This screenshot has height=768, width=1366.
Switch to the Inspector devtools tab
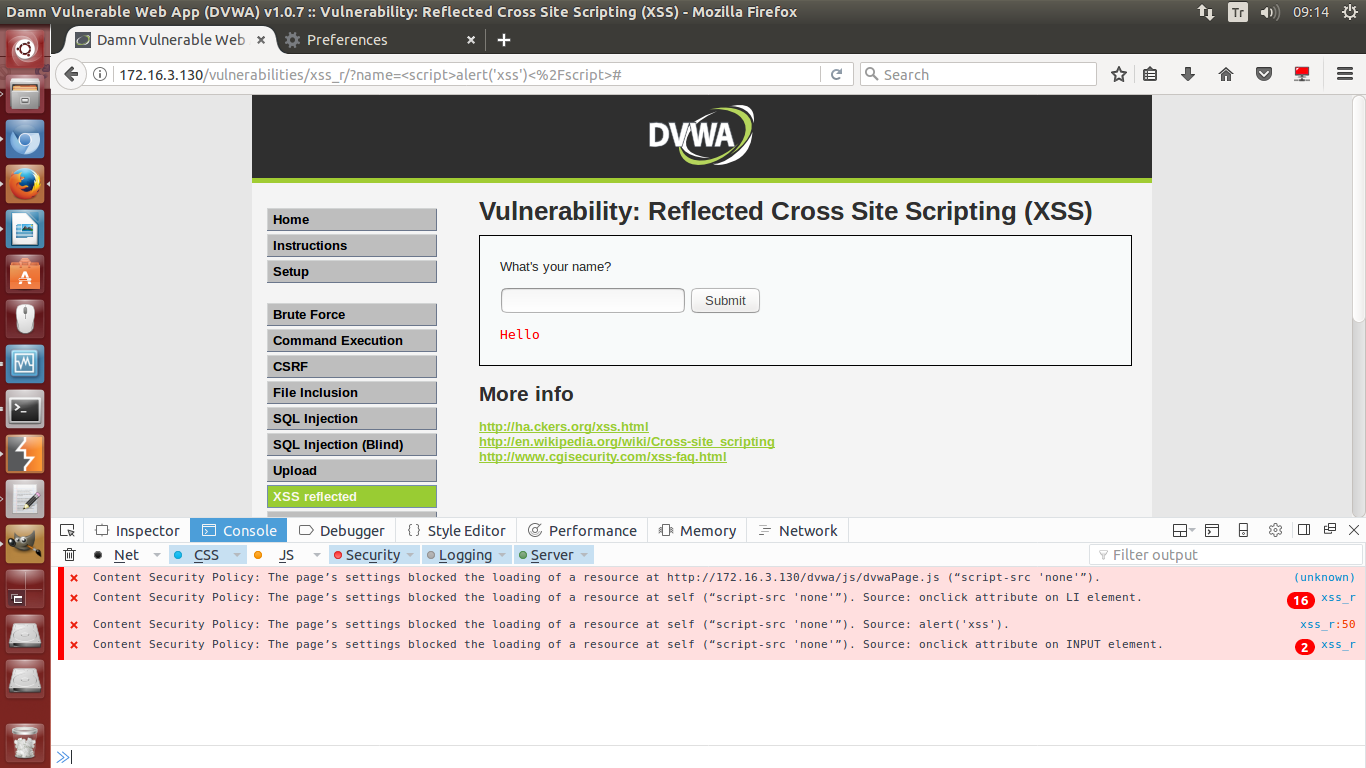click(137, 530)
